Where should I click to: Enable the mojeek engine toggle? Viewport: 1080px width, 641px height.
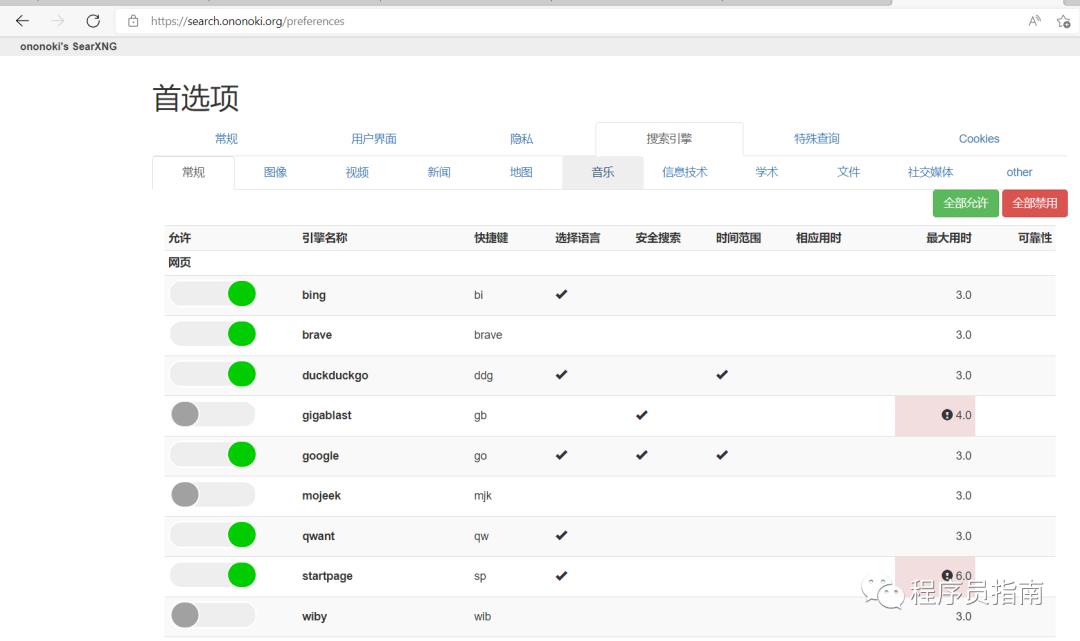pyautogui.click(x=213, y=494)
